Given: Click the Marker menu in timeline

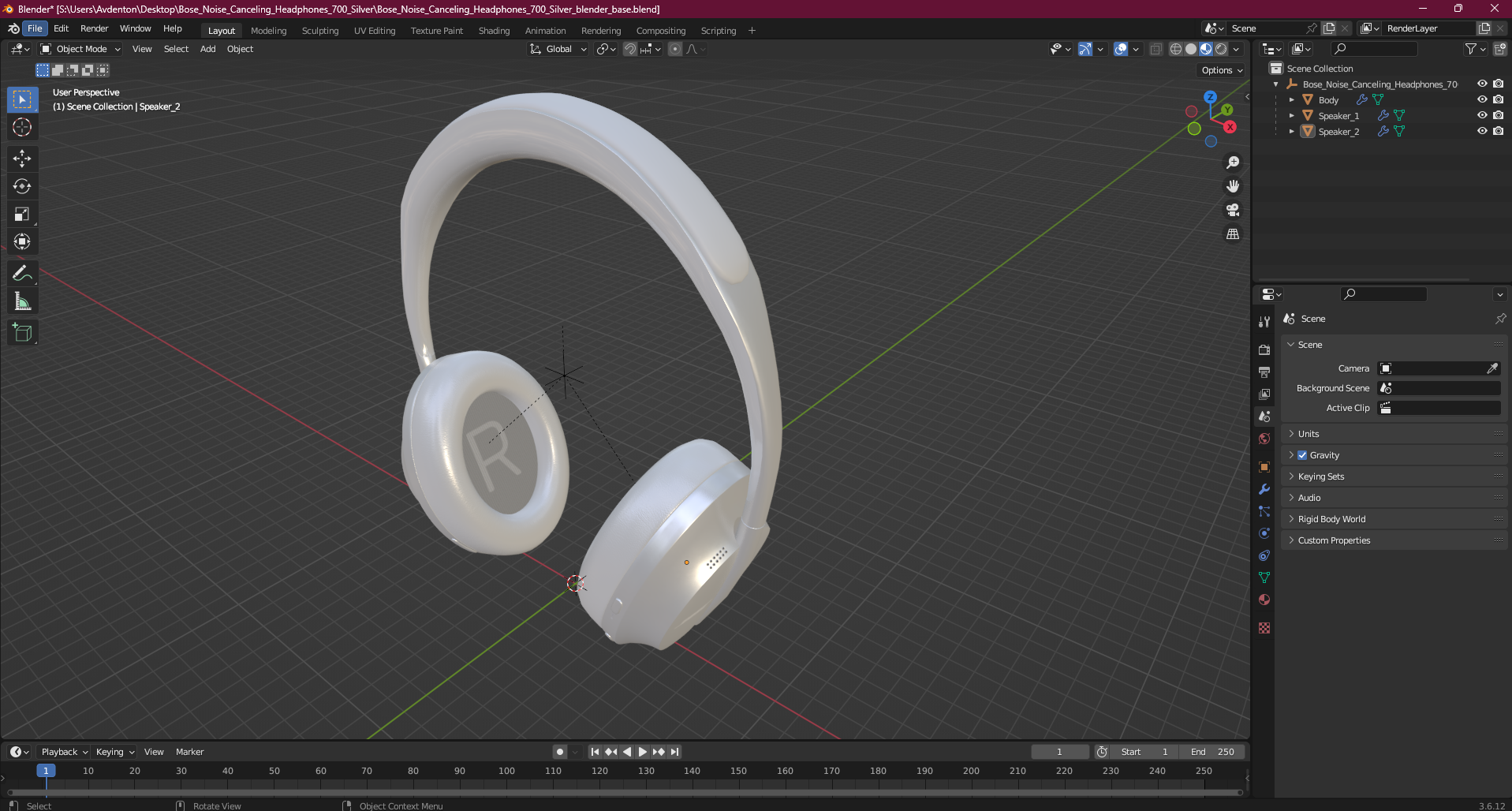Looking at the screenshot, I should [189, 752].
